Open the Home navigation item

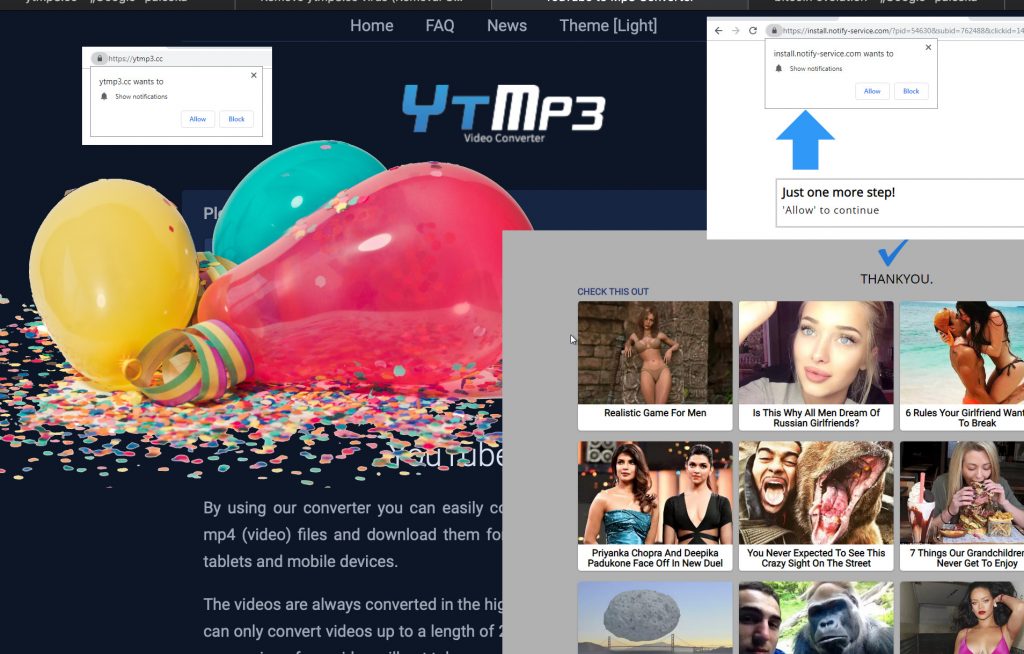coord(371,26)
